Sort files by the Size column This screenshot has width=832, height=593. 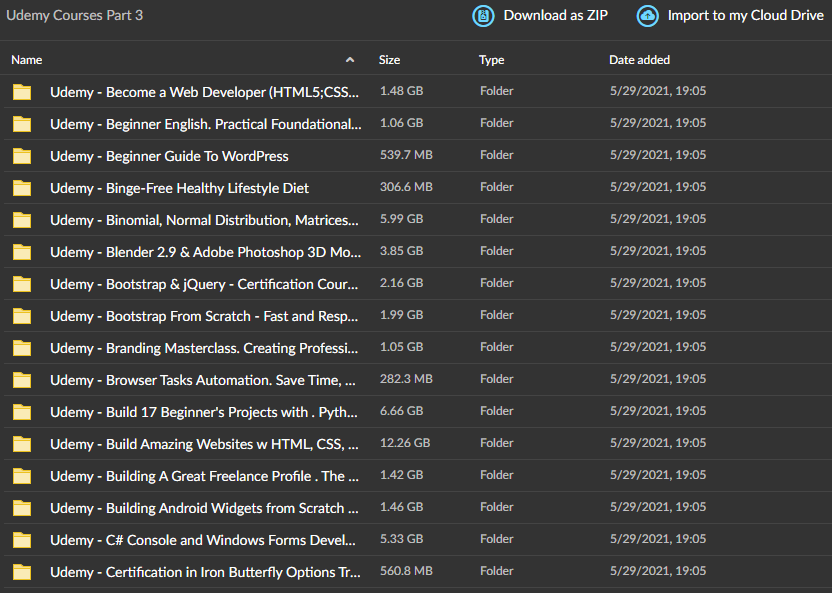(x=389, y=60)
